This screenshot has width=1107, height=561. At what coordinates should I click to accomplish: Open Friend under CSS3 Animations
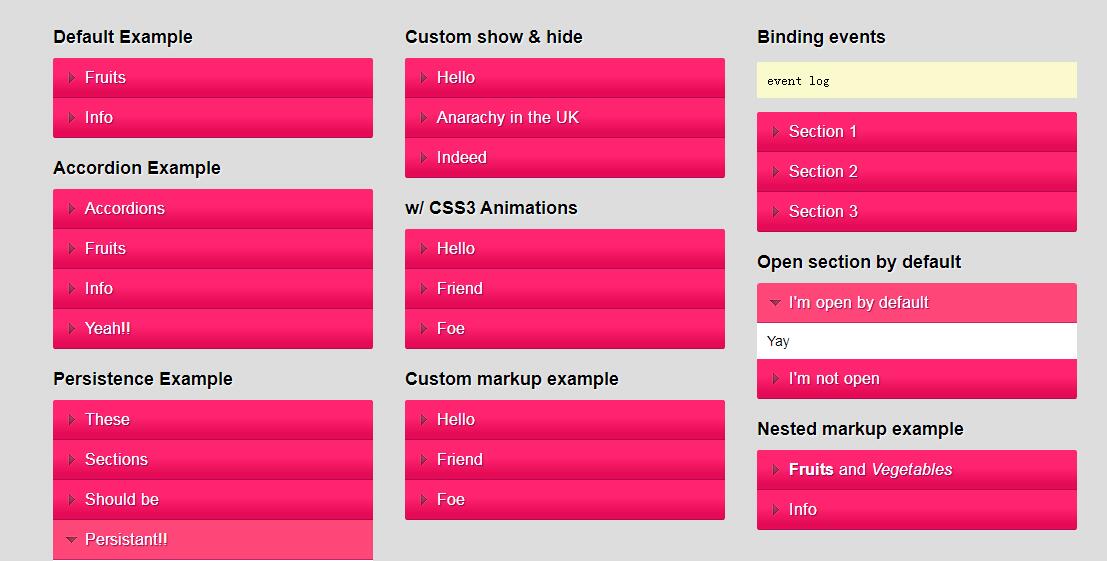(564, 289)
